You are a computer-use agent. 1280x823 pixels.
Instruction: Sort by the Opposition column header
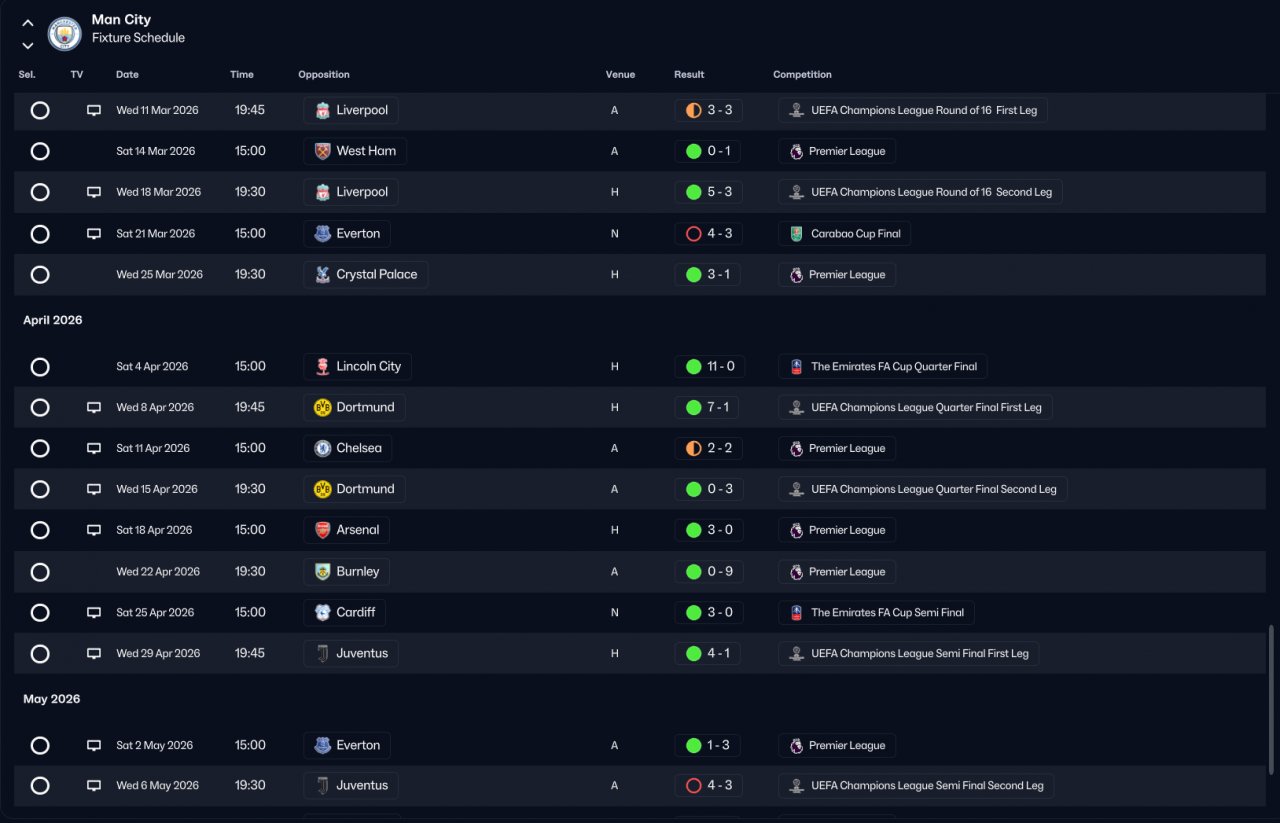[324, 75]
